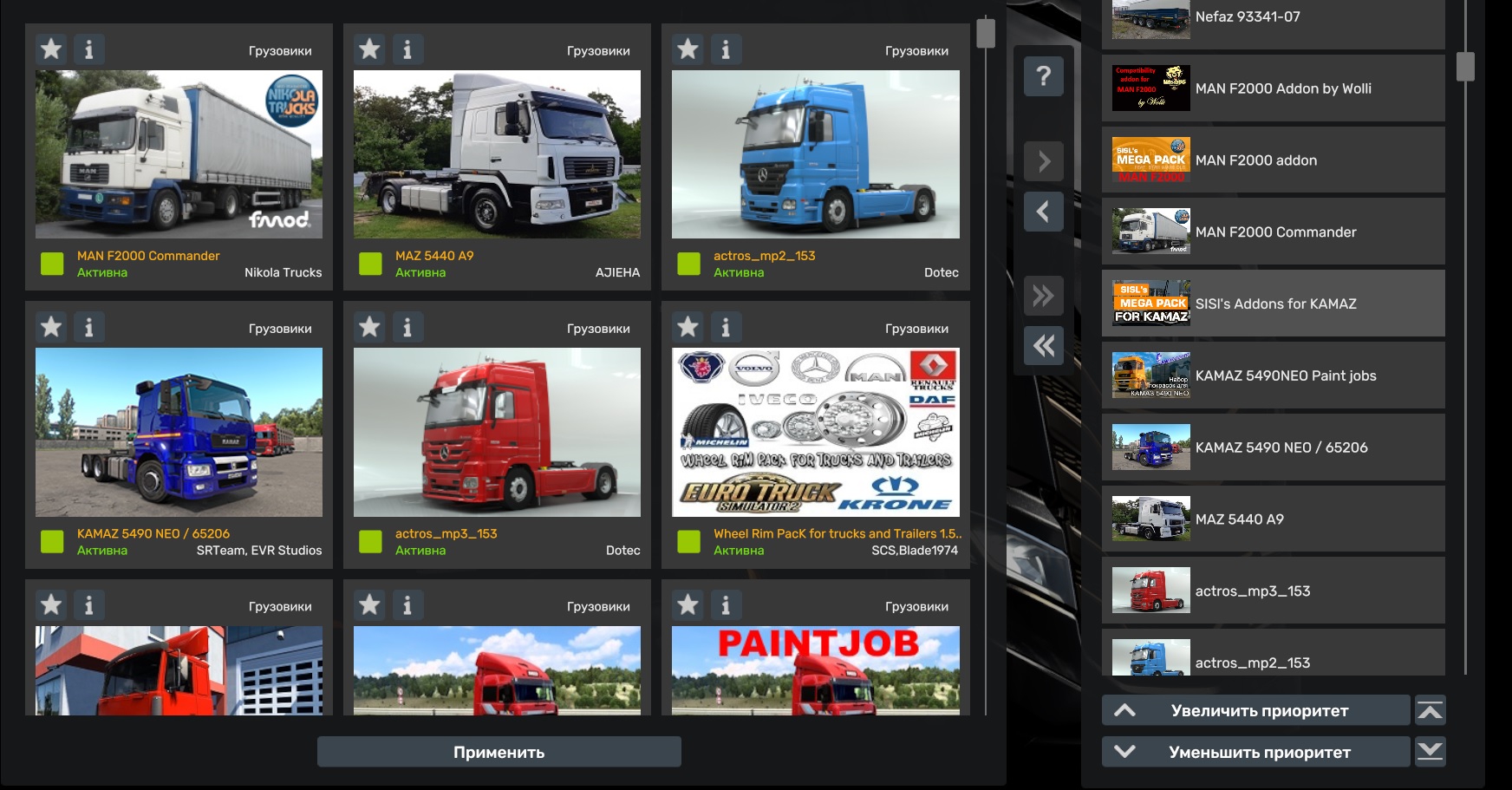Image resolution: width=1512 pixels, height=790 pixels.
Task: Click the PAINTJOB card thumbnail image
Action: click(x=816, y=670)
